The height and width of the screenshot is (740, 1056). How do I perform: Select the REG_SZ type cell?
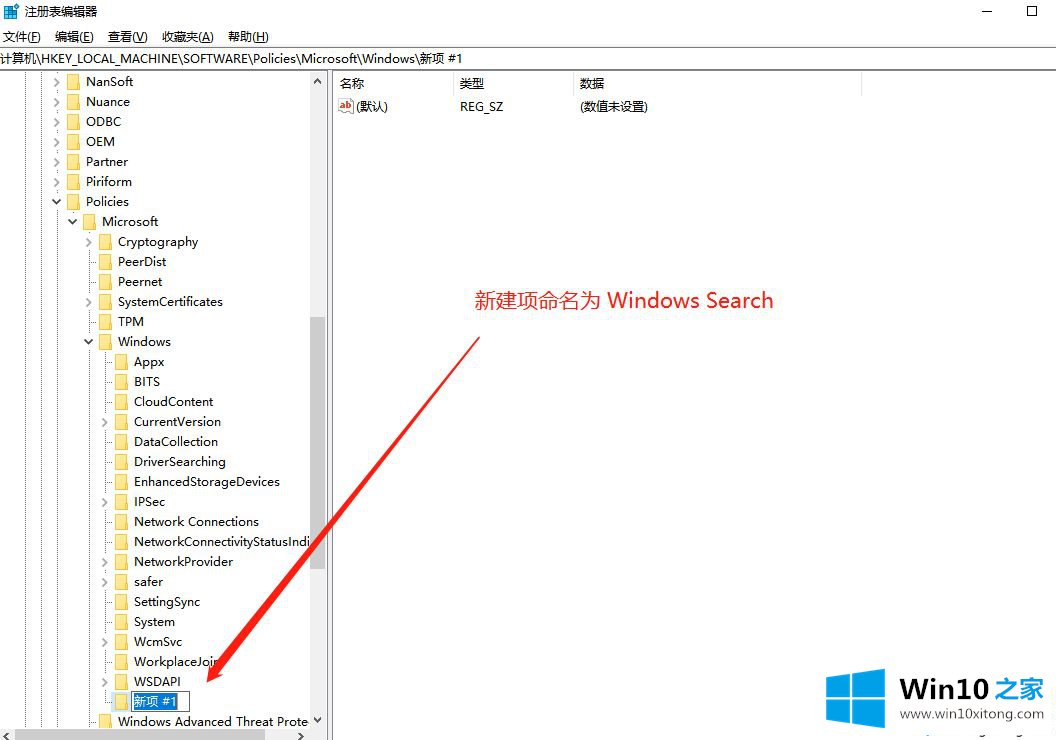point(482,106)
